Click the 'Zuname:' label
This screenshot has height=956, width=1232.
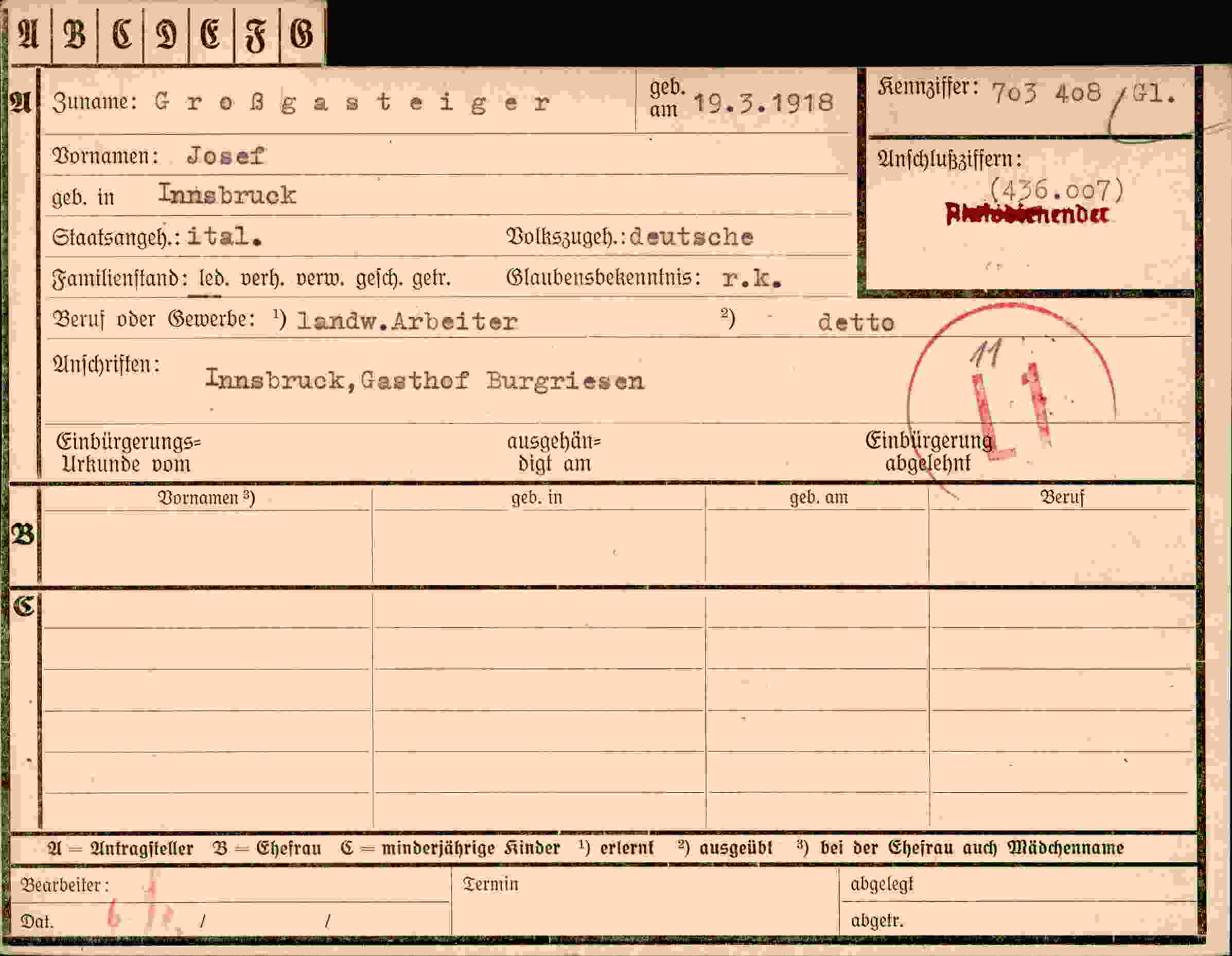(95, 102)
